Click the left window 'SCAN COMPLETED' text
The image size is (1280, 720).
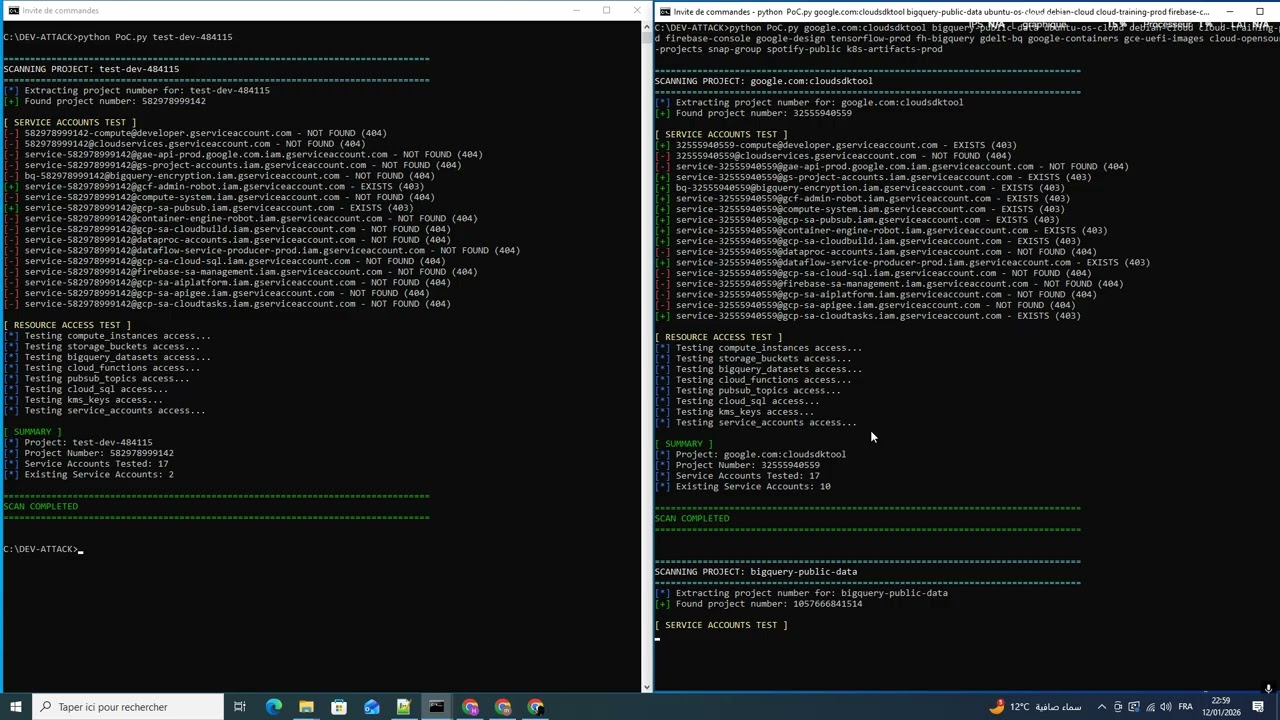point(40,507)
